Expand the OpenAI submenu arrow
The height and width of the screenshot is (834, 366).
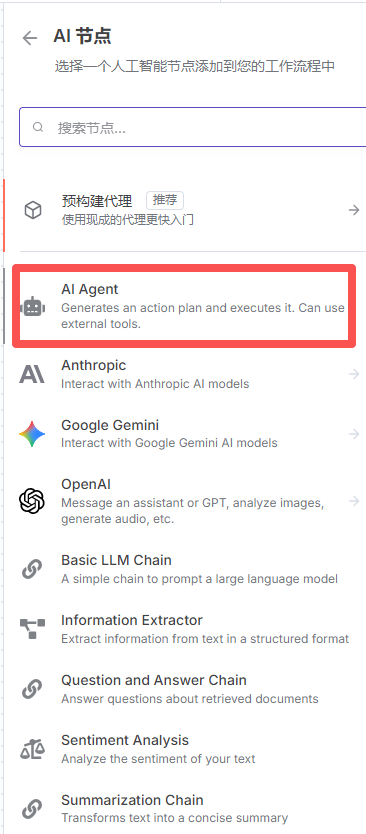(x=354, y=501)
